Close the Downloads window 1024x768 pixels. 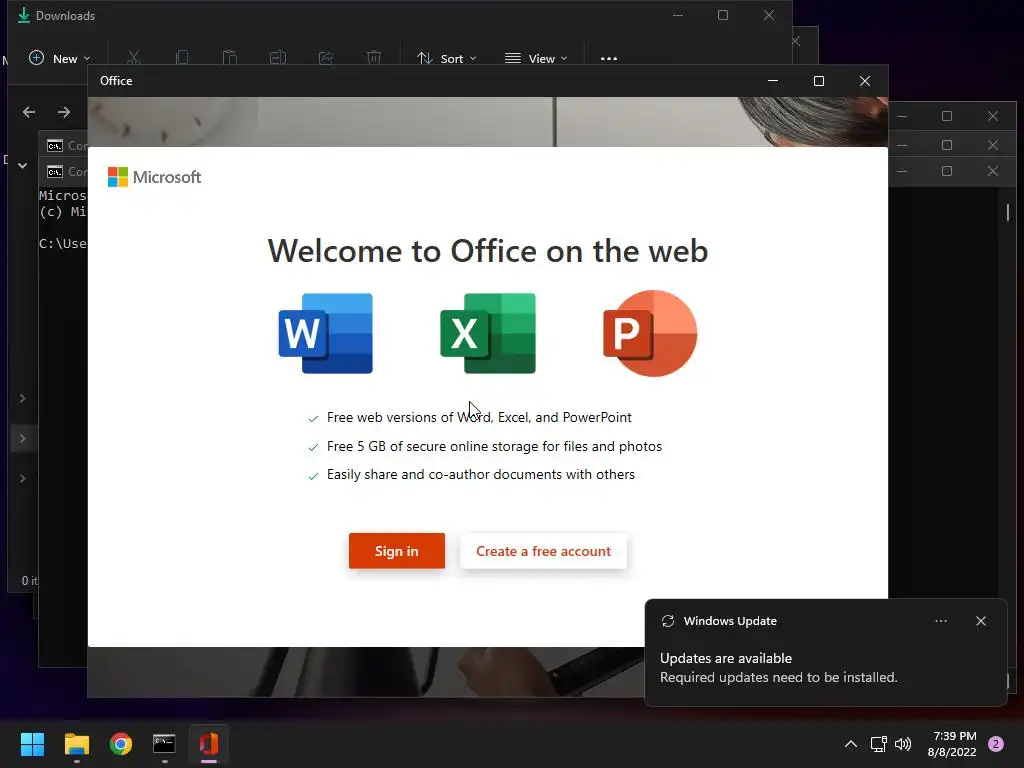click(769, 15)
